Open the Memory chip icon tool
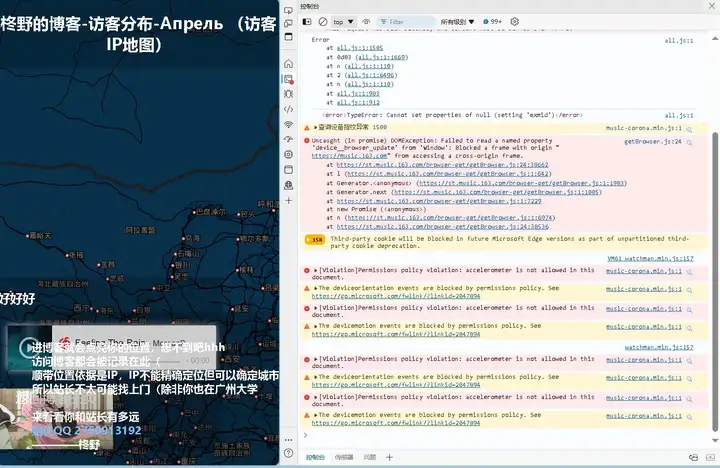This screenshot has width=720, height=468. tap(288, 154)
